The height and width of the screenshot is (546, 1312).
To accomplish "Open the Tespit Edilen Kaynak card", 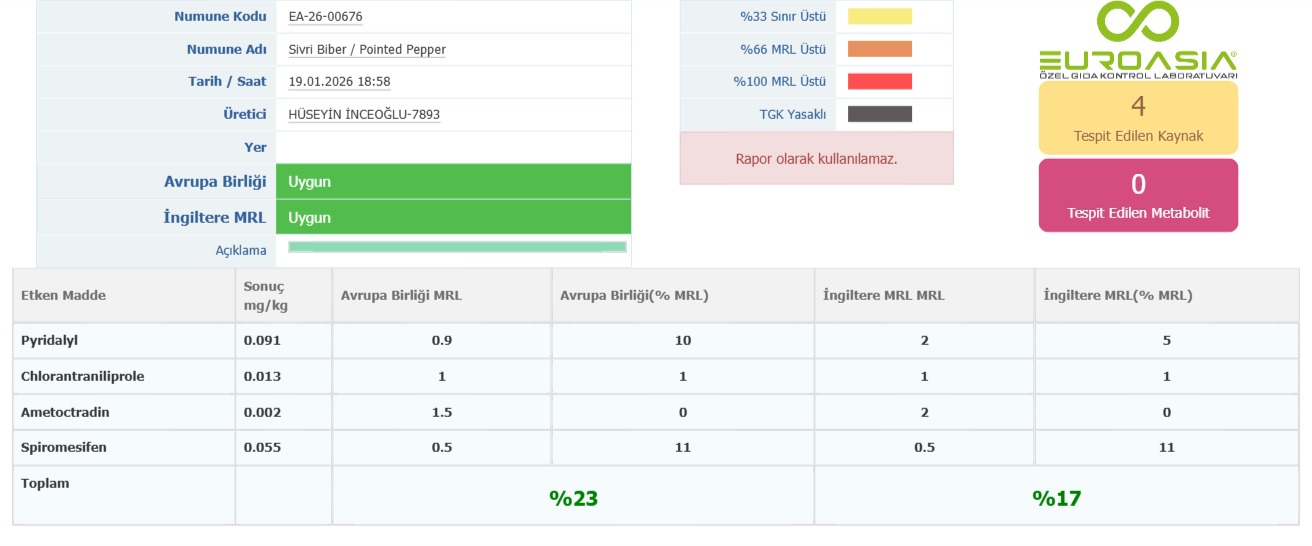I will click(x=1138, y=118).
